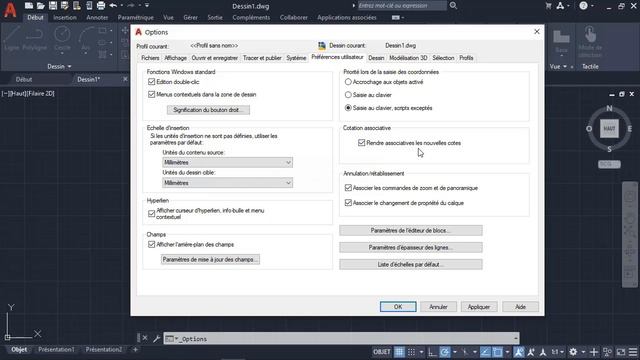The height and width of the screenshot is (360, 640).
Task: Open Unités du contenu source dropdown
Action: (227, 162)
